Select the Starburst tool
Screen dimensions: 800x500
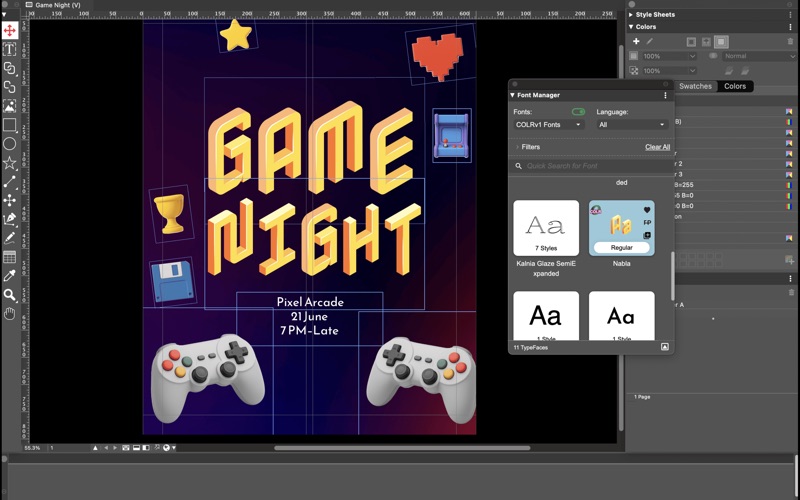click(x=10, y=162)
